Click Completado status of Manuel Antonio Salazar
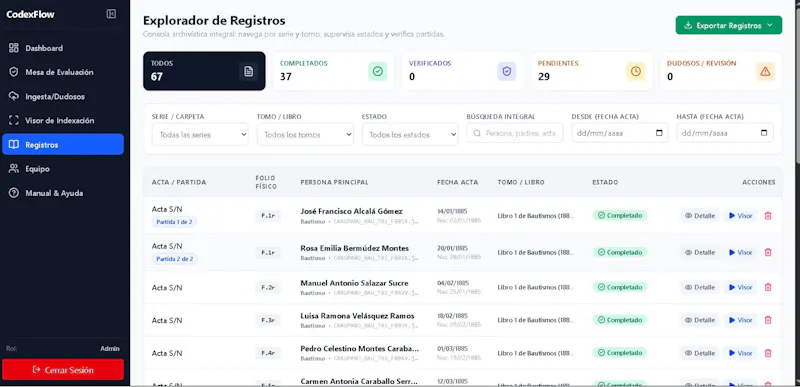The width and height of the screenshot is (800, 387). pos(620,287)
